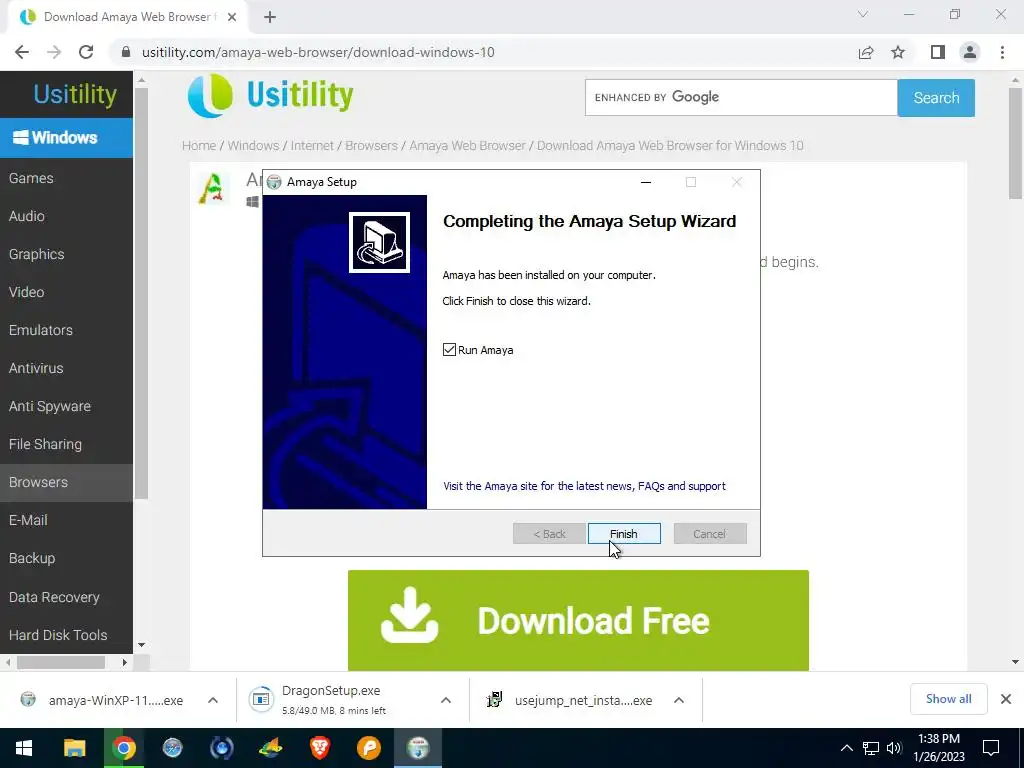Open the Audio category
The image size is (1024, 768).
pyautogui.click(x=27, y=216)
